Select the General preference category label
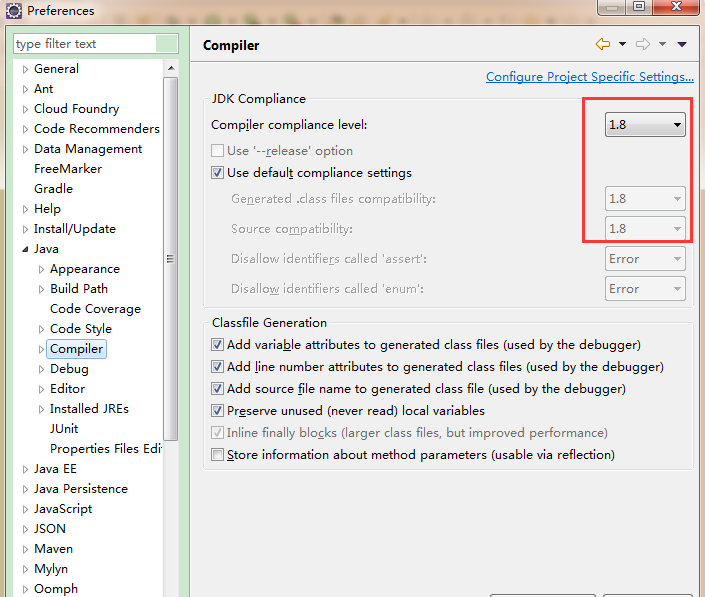The image size is (705, 597). pyautogui.click(x=57, y=69)
